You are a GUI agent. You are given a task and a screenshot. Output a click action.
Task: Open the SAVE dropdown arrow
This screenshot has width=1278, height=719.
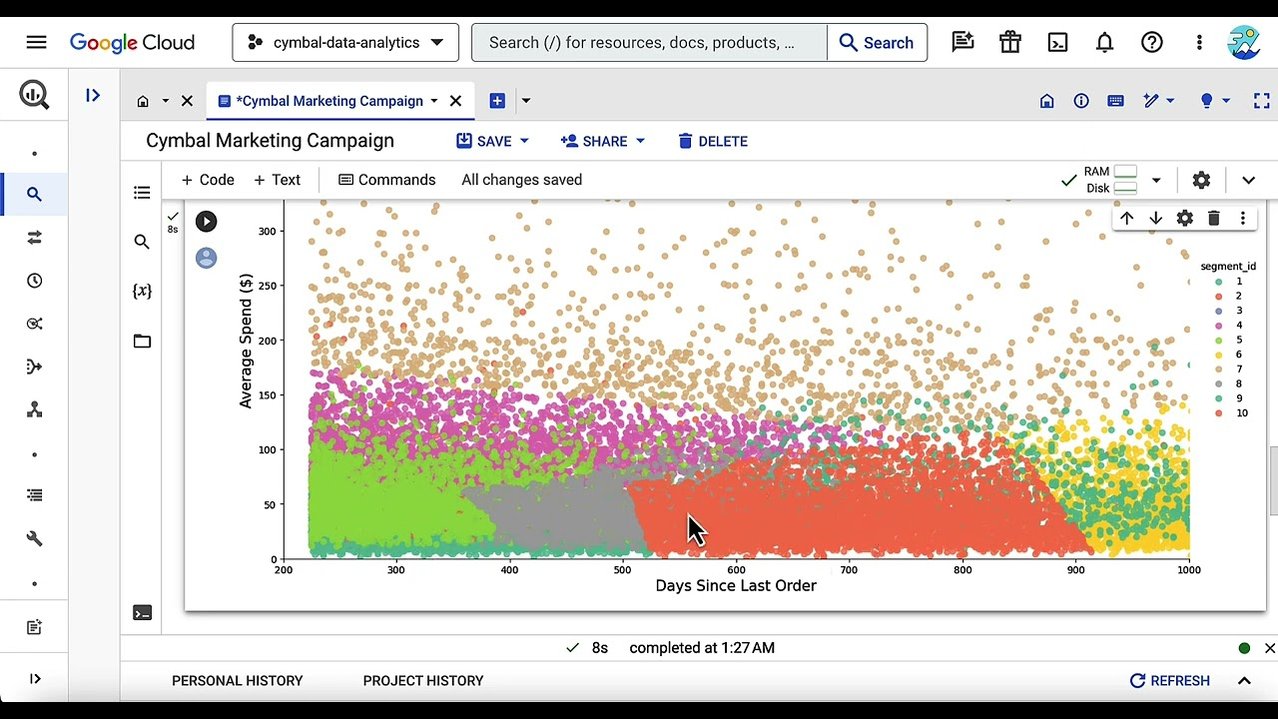click(x=524, y=141)
